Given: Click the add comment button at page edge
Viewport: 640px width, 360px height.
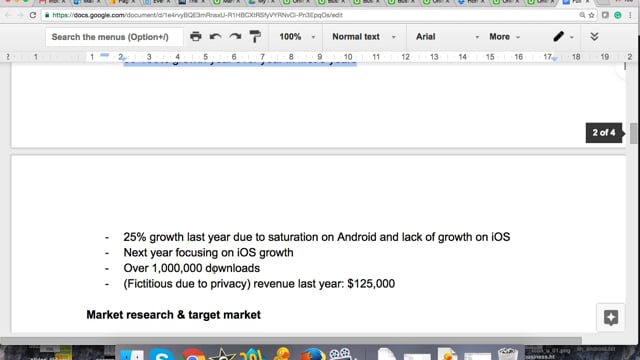Looking at the screenshot, I should coord(611,318).
